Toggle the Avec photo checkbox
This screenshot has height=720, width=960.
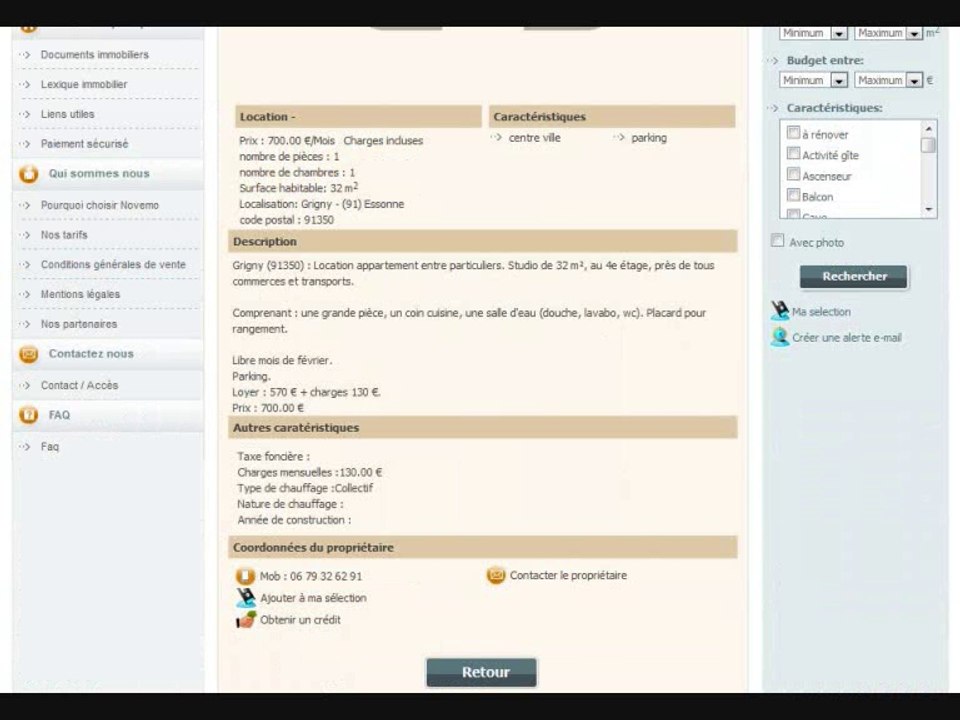pyautogui.click(x=778, y=240)
